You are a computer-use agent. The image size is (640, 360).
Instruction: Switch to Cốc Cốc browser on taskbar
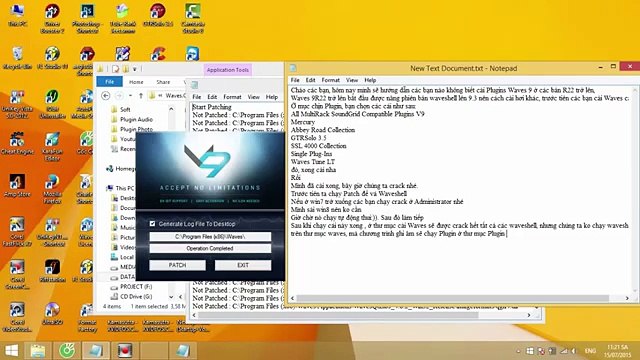(67, 350)
